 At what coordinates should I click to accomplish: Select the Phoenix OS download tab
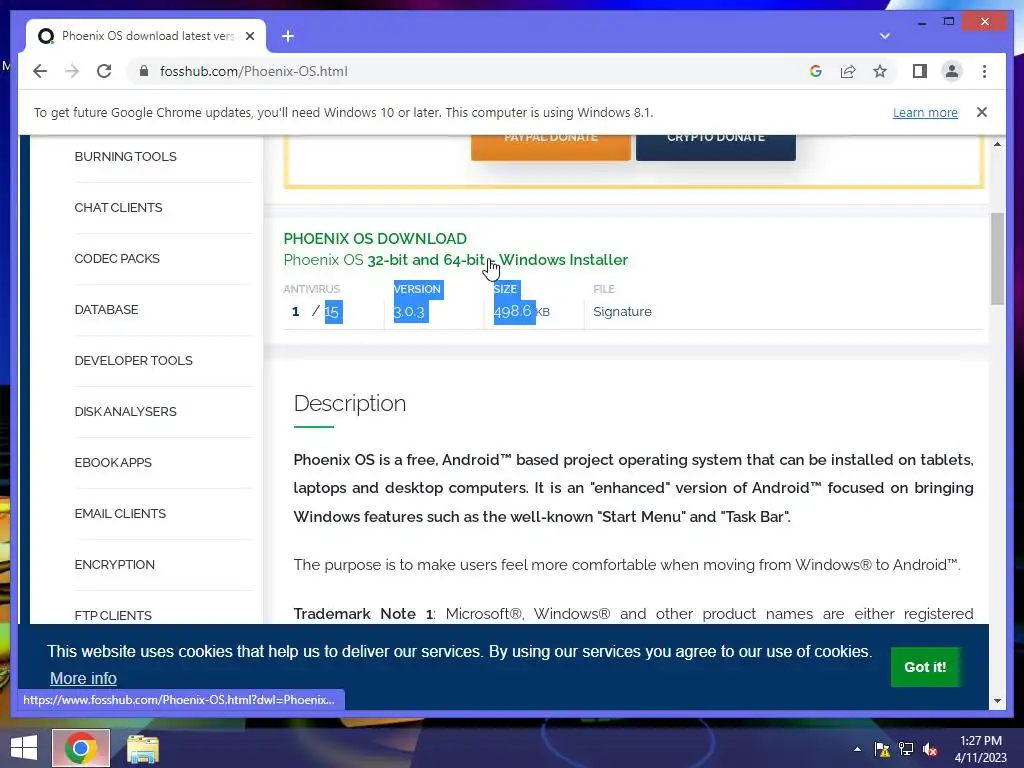pos(146,36)
